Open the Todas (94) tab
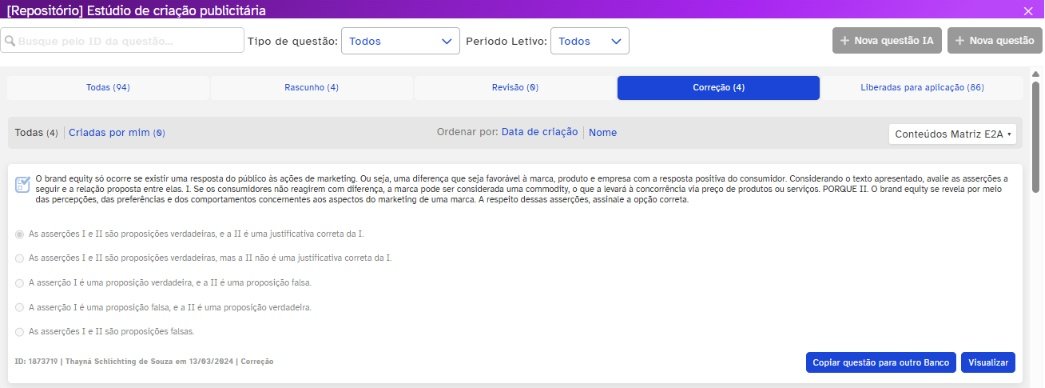The width and height of the screenshot is (1045, 388). tap(108, 88)
